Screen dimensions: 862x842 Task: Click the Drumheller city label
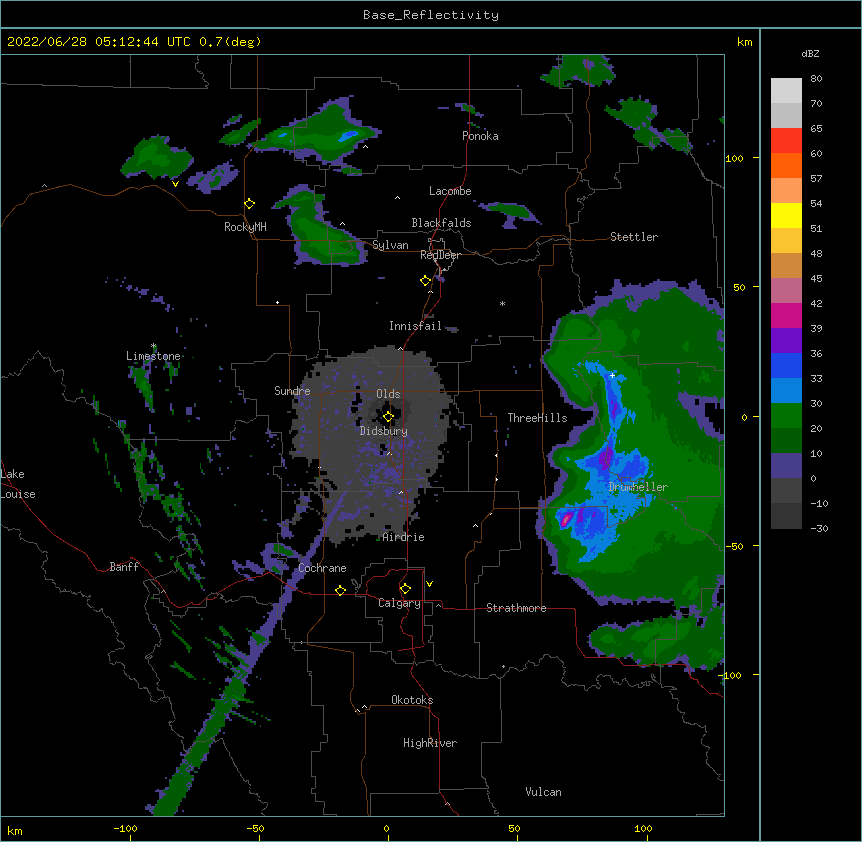click(638, 487)
